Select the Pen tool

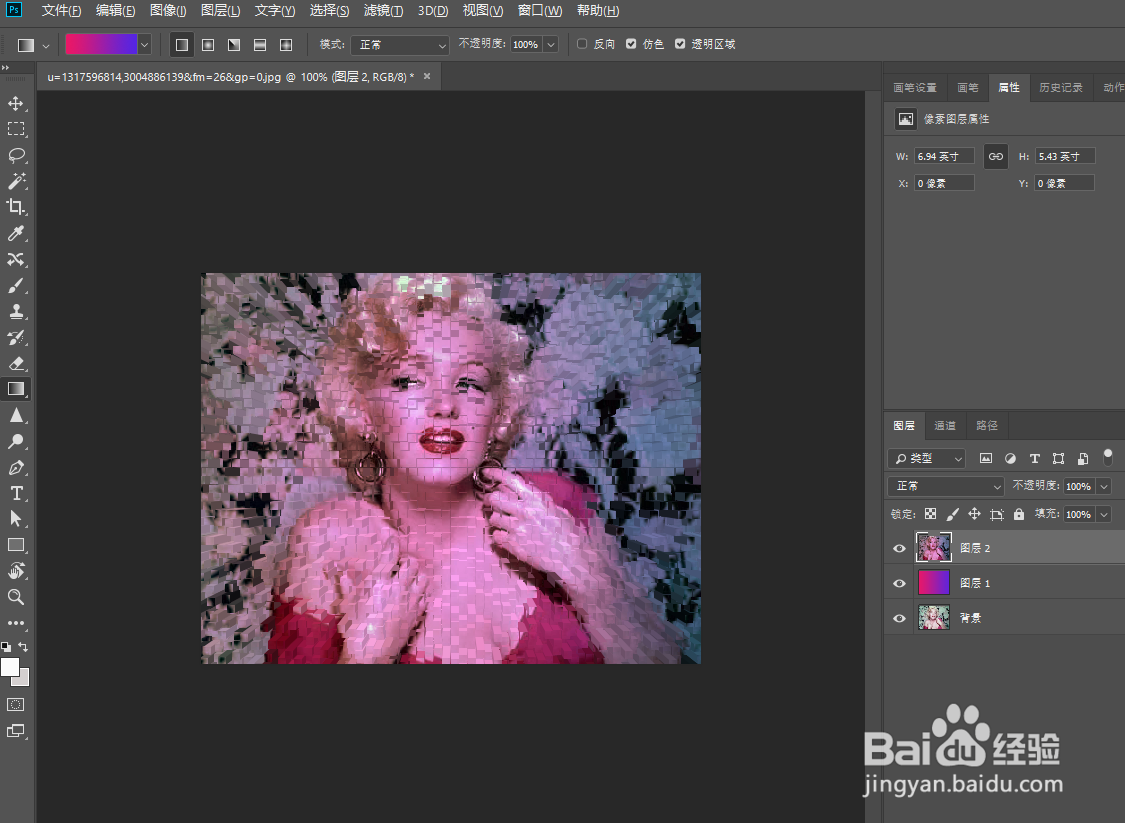16,468
